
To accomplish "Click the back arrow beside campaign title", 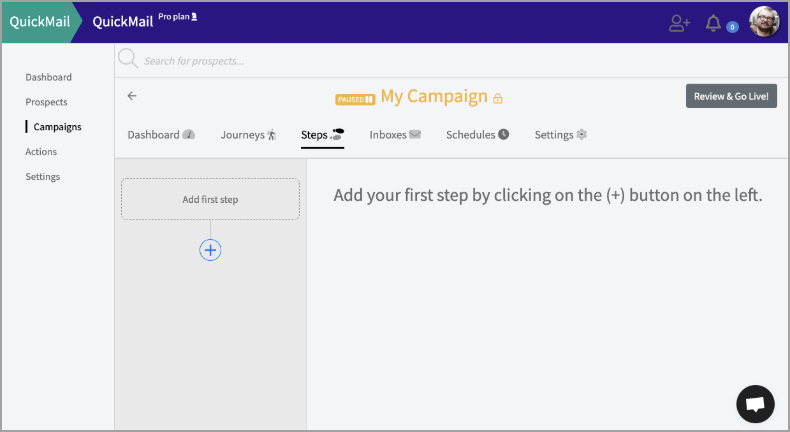I will [132, 96].
